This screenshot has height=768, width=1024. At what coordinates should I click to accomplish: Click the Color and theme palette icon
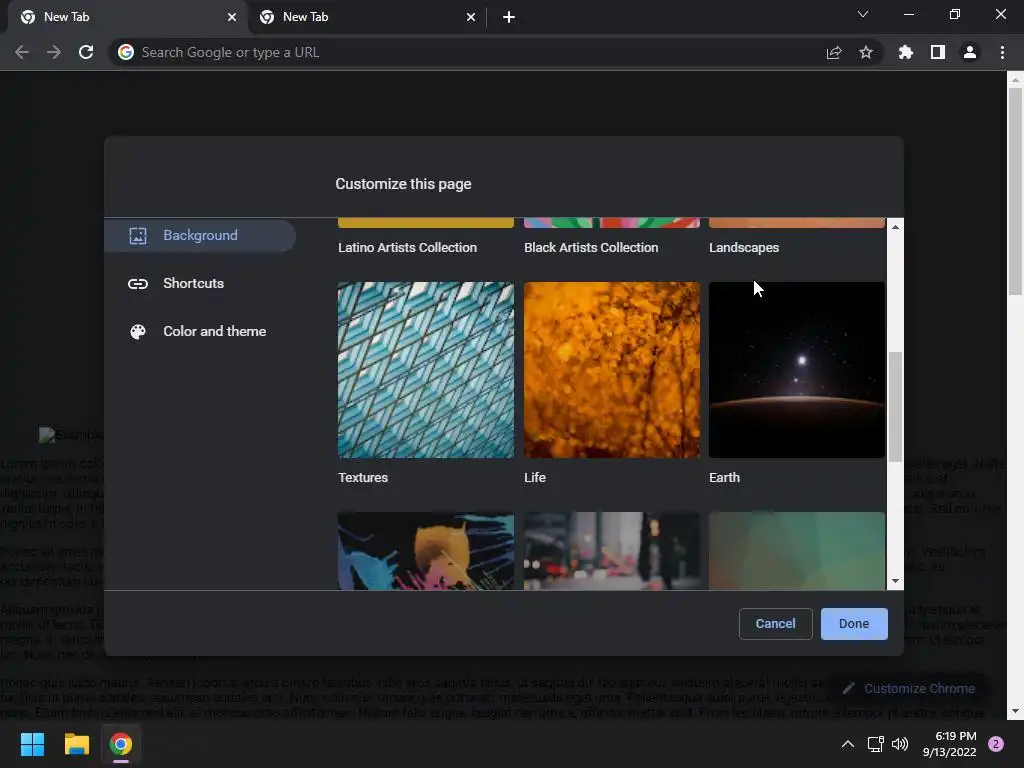coord(138,332)
